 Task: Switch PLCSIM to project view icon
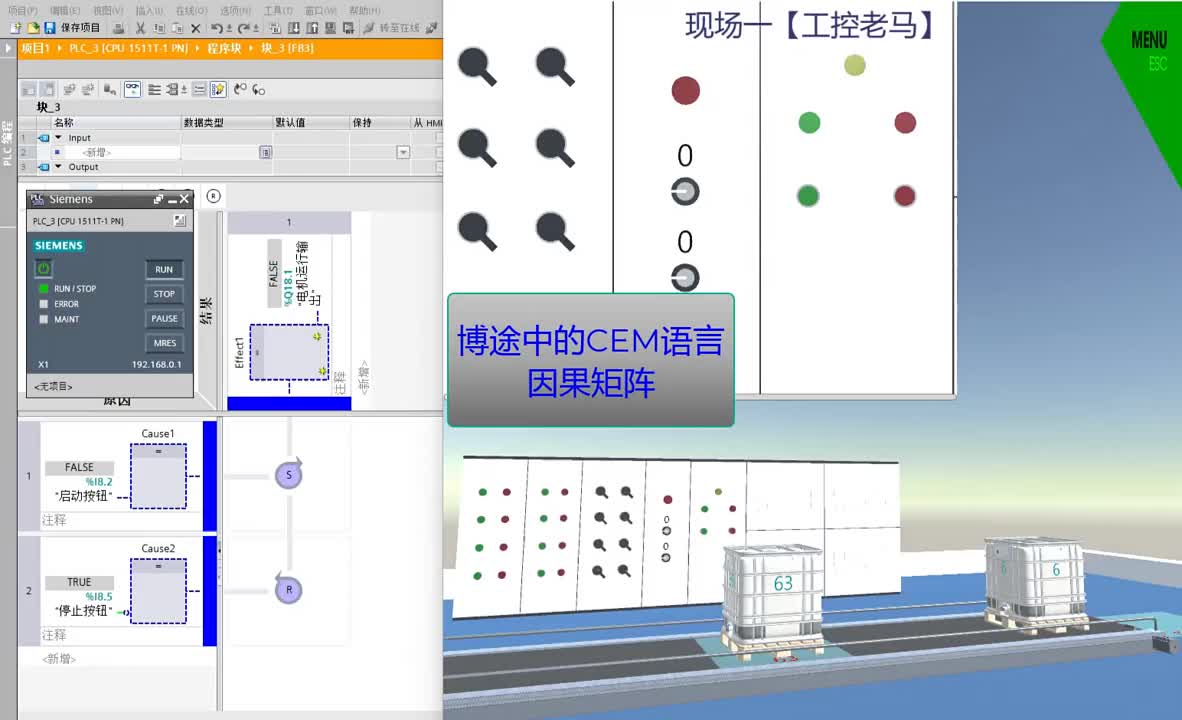(x=179, y=220)
